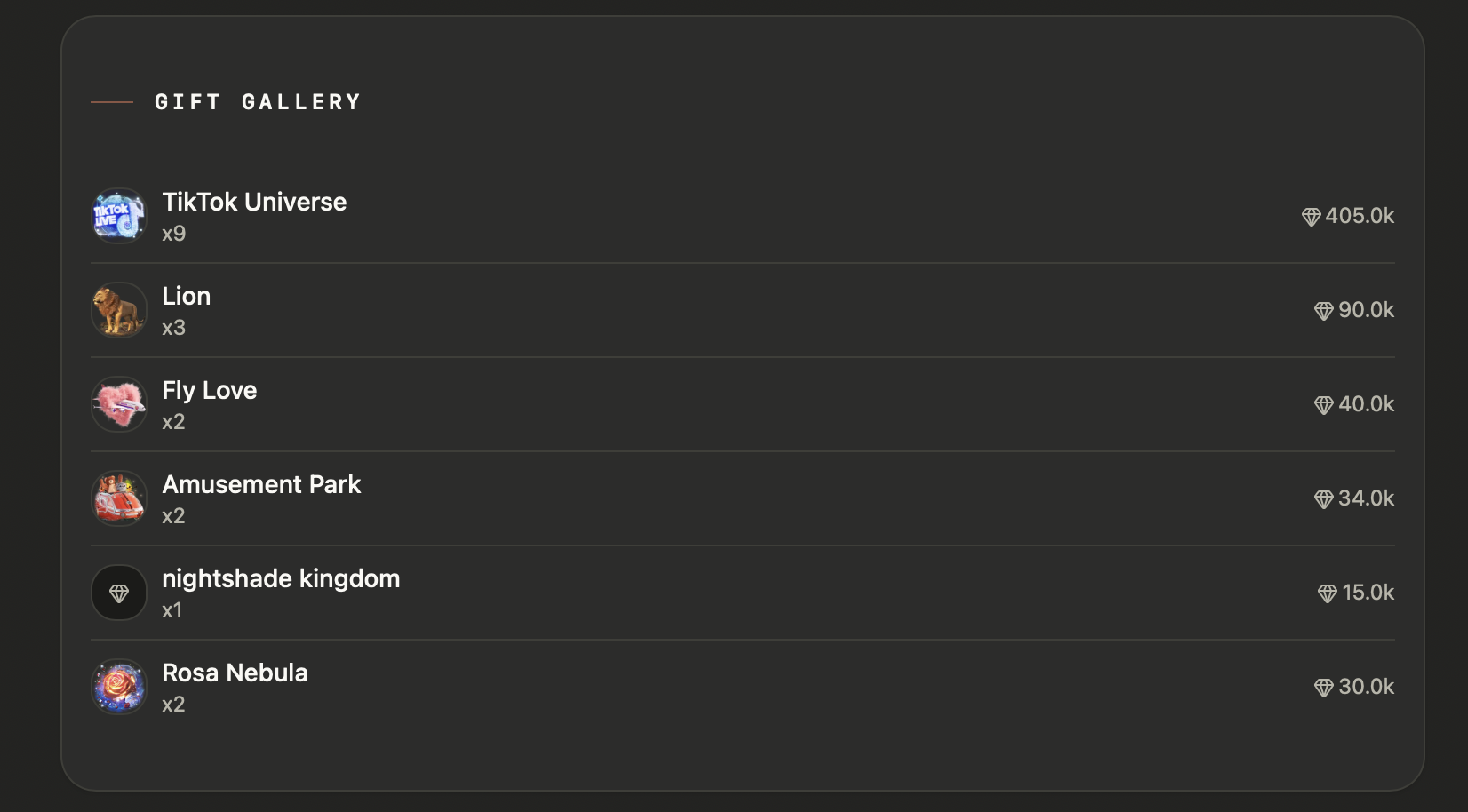Click the diamond icon beside 405.0k

click(1311, 217)
